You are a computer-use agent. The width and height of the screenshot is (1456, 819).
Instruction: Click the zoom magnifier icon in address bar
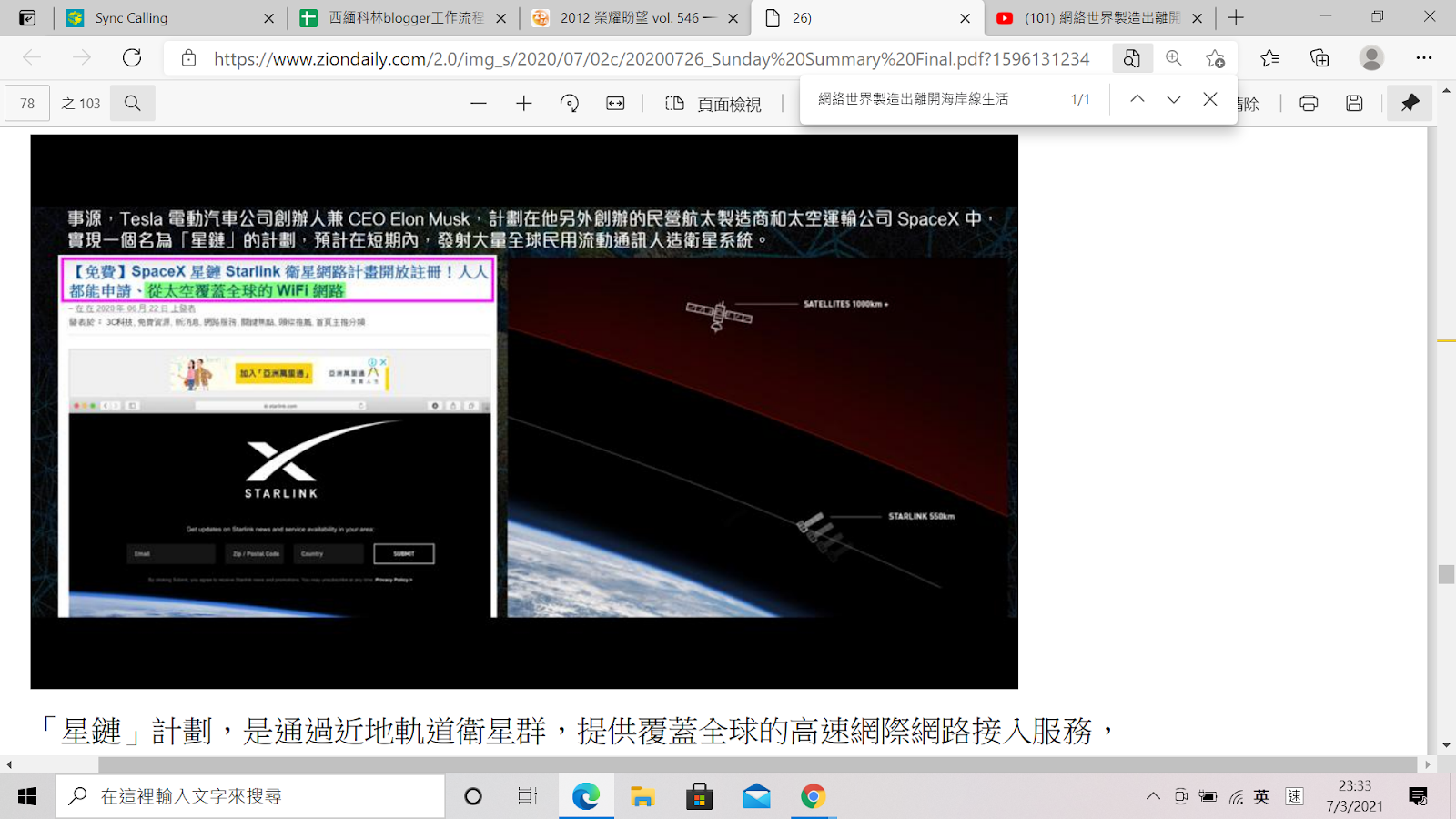point(1174,58)
